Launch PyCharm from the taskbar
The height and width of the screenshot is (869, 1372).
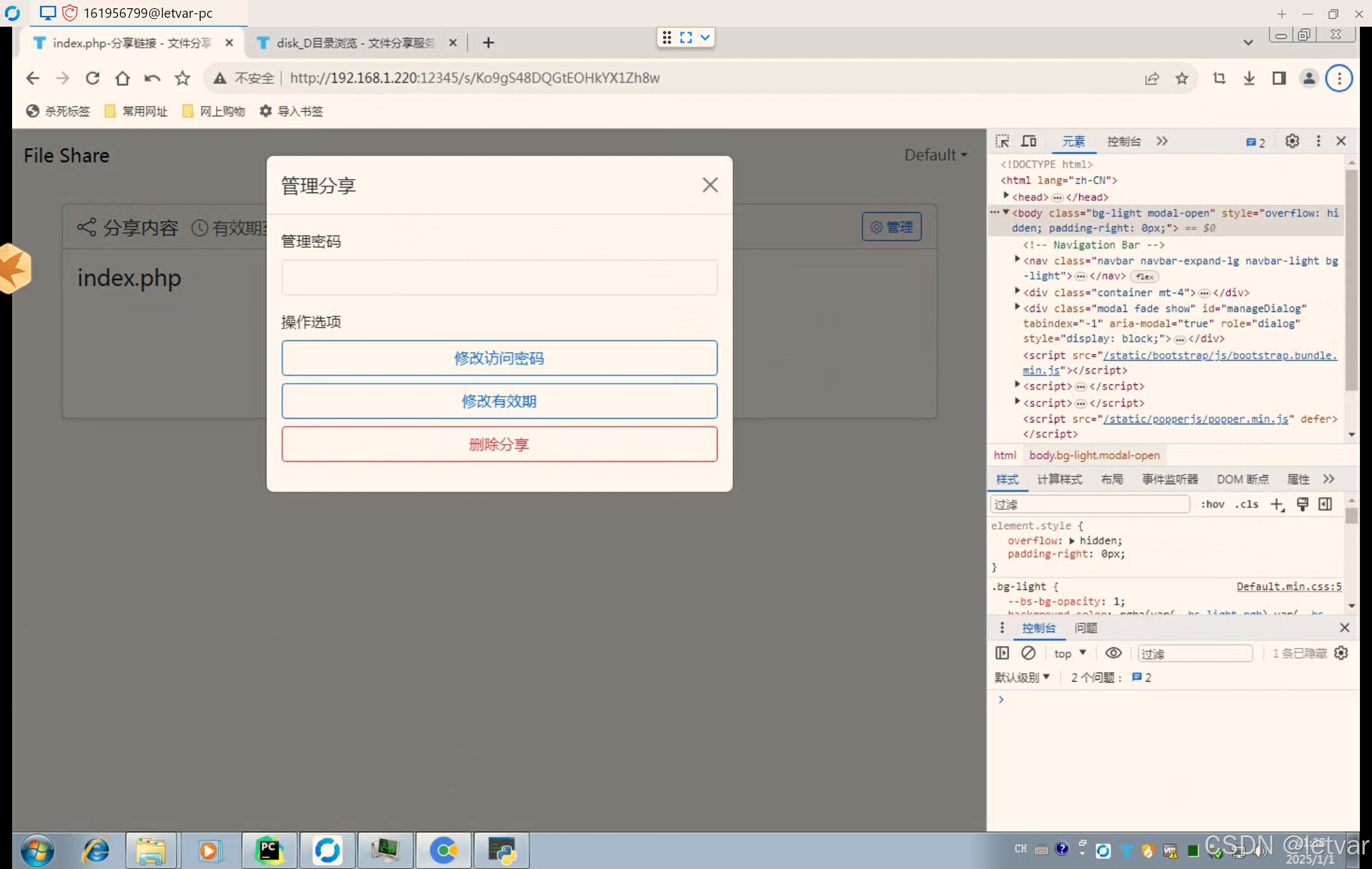click(269, 851)
